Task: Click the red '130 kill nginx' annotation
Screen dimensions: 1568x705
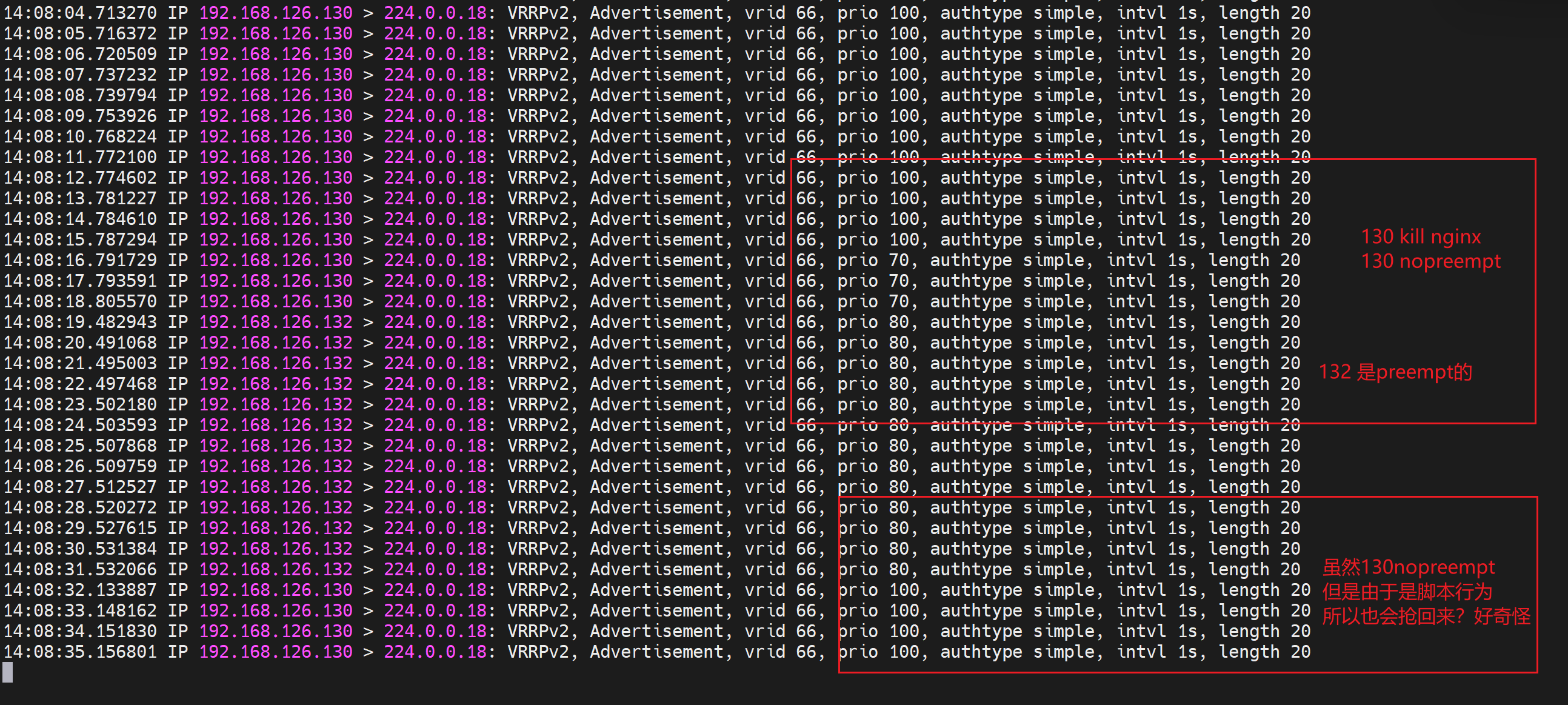Action: pyautogui.click(x=1420, y=236)
